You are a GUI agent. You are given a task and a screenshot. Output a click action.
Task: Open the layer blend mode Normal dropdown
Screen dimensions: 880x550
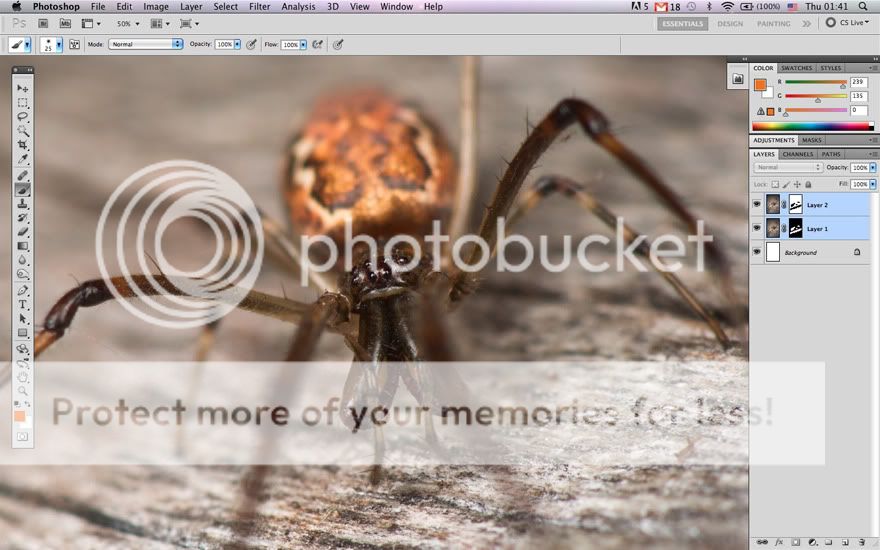tap(788, 167)
